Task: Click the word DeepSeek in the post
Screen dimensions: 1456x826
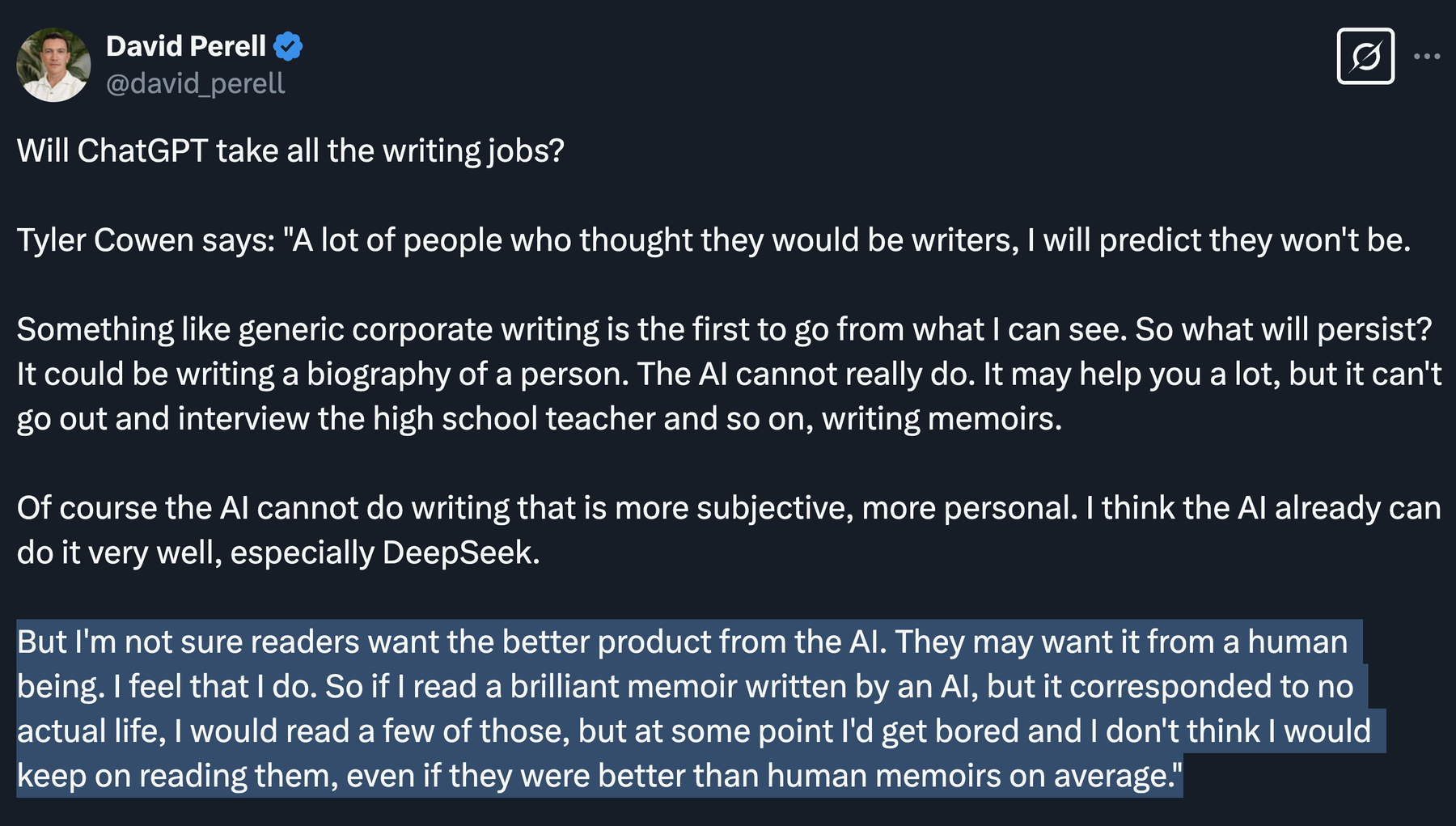Action: [457, 553]
